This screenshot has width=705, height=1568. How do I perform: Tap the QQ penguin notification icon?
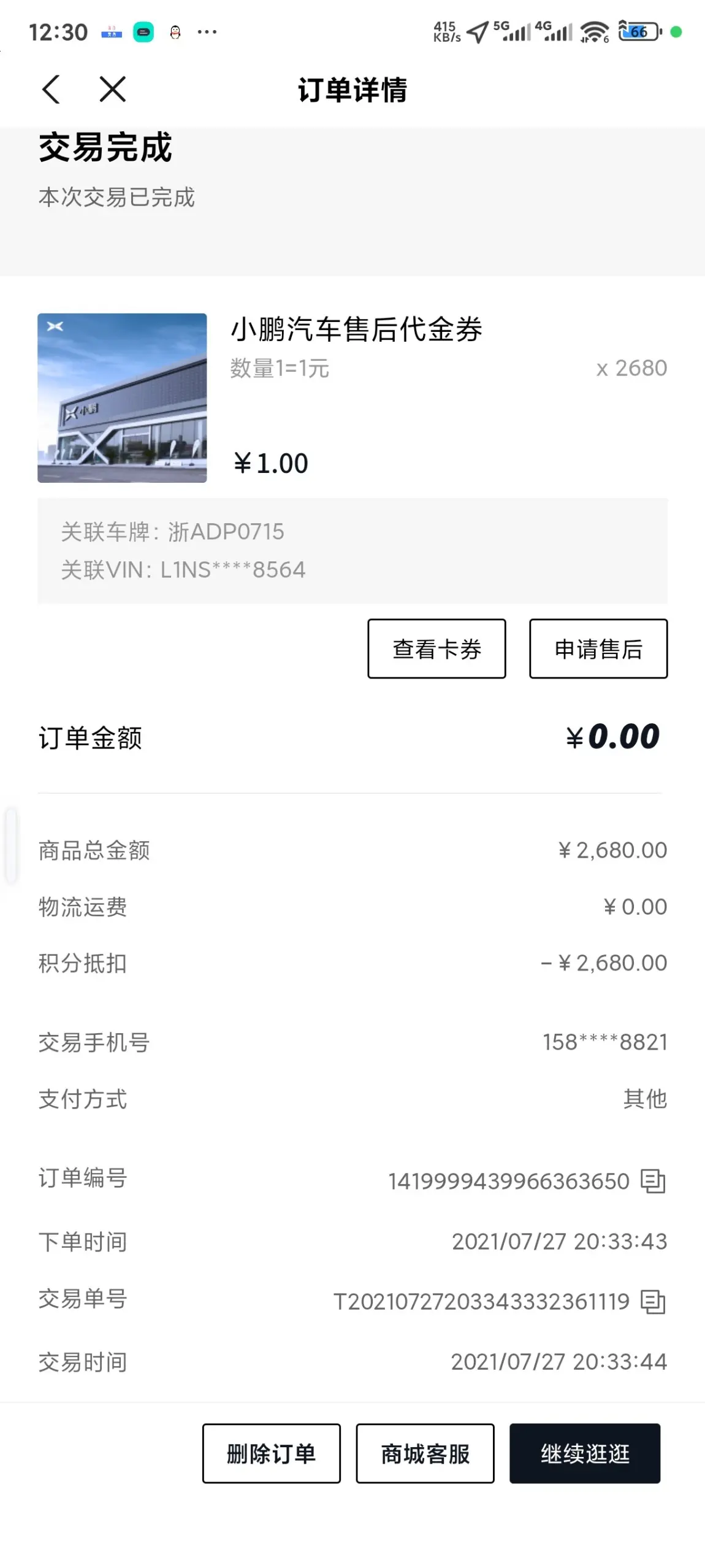(x=175, y=33)
